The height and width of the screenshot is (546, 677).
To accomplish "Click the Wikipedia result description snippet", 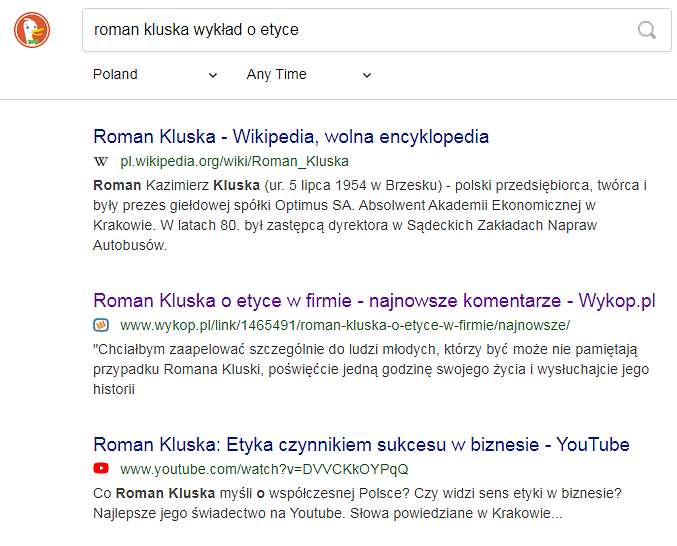I will tap(370, 215).
